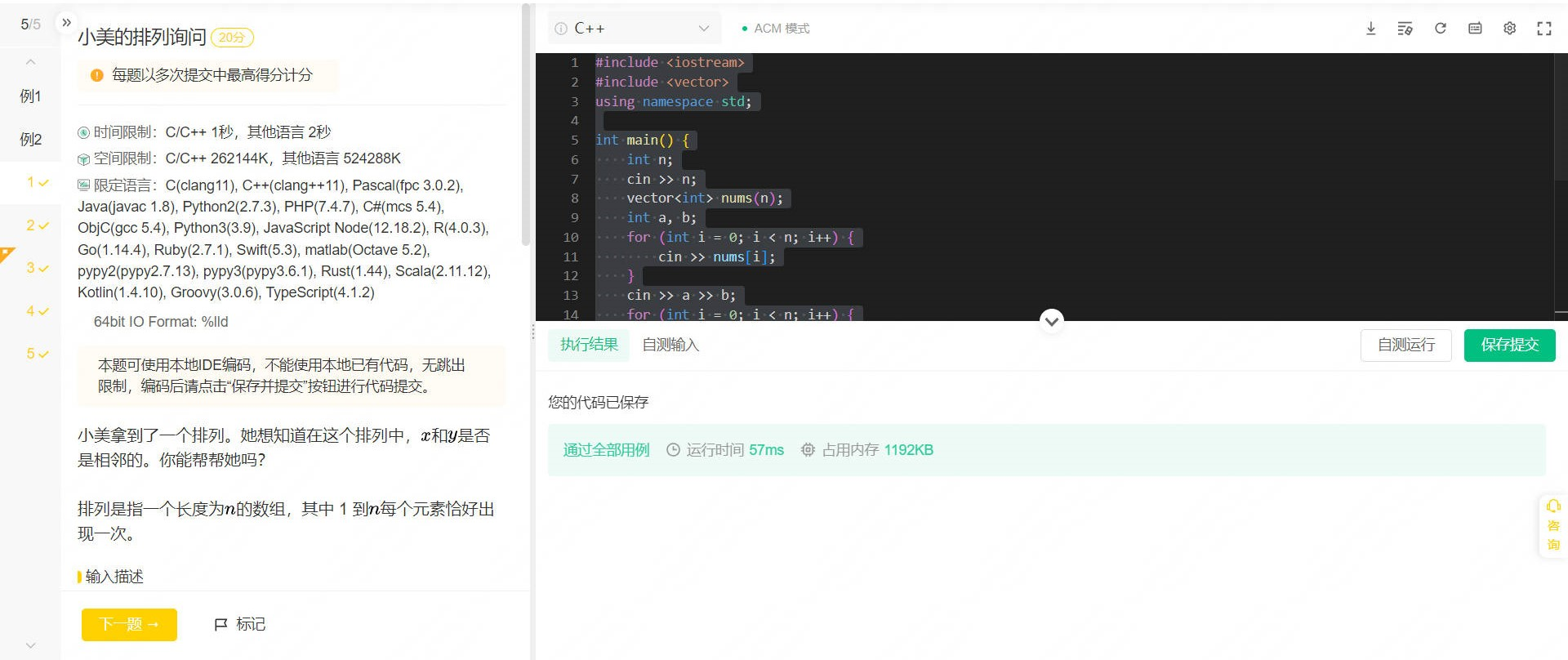Click the 您的代码已保存 message
Screen dimensions: 1568x660
tap(598, 403)
